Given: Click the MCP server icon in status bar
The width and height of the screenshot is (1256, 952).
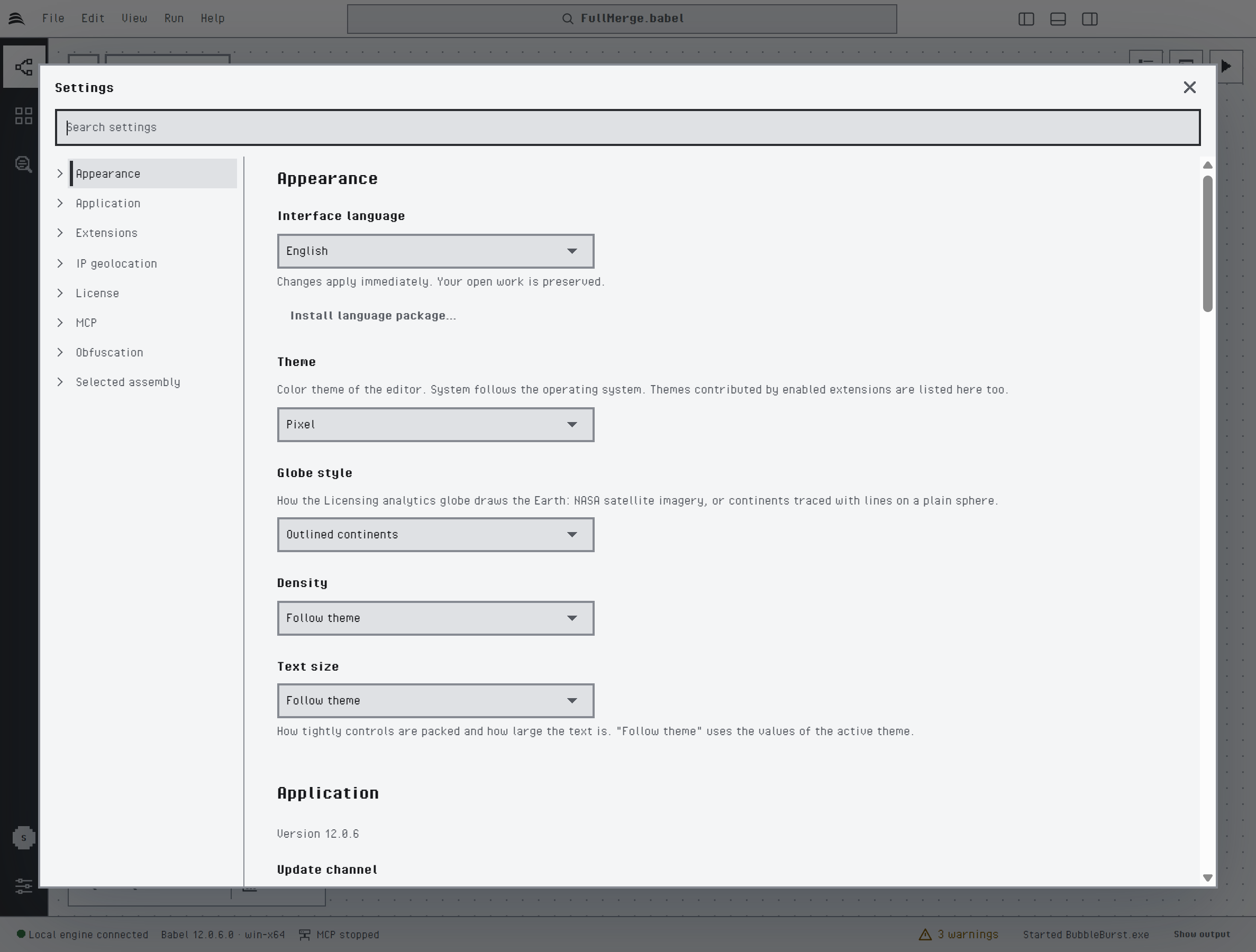Looking at the screenshot, I should tap(305, 935).
